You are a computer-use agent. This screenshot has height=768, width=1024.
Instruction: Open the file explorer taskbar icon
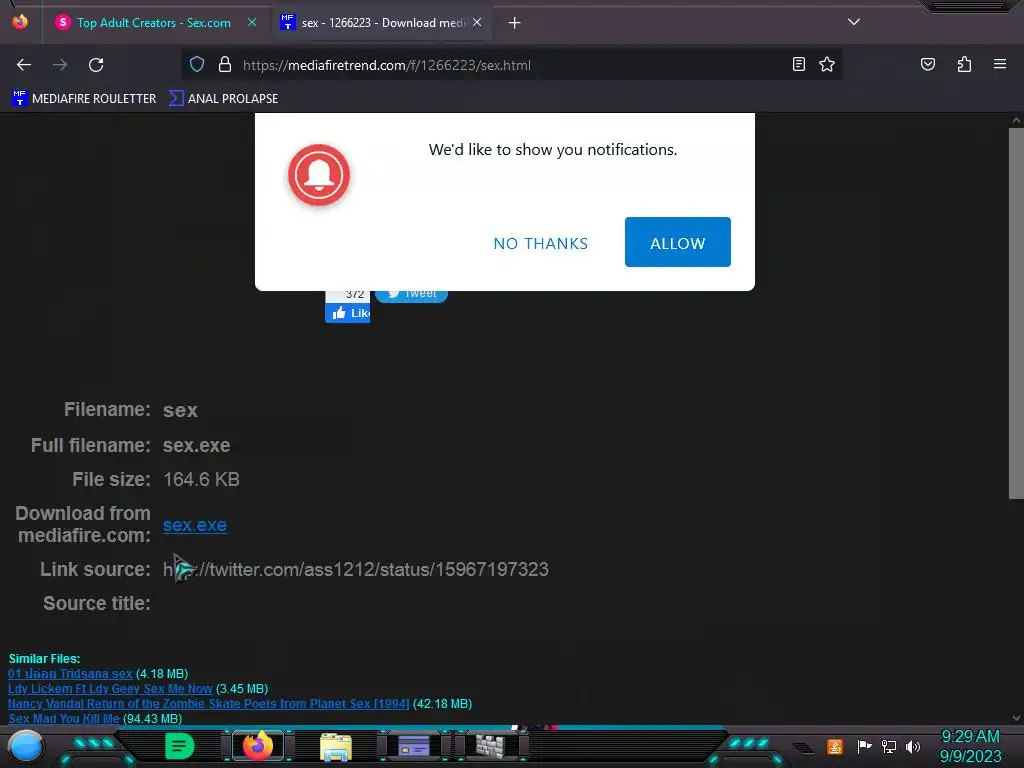point(336,747)
